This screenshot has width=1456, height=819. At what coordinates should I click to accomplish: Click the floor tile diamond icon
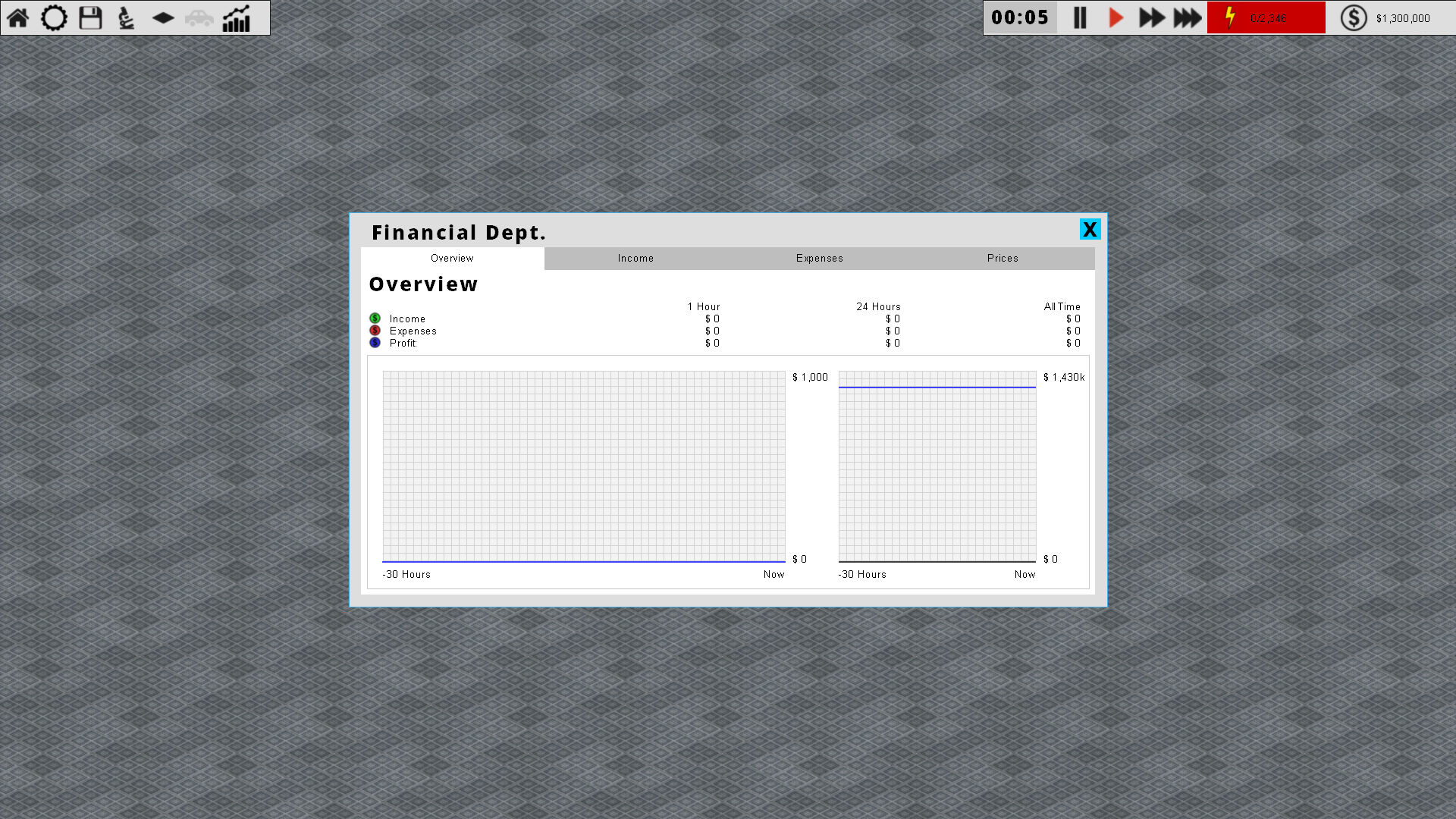(163, 17)
